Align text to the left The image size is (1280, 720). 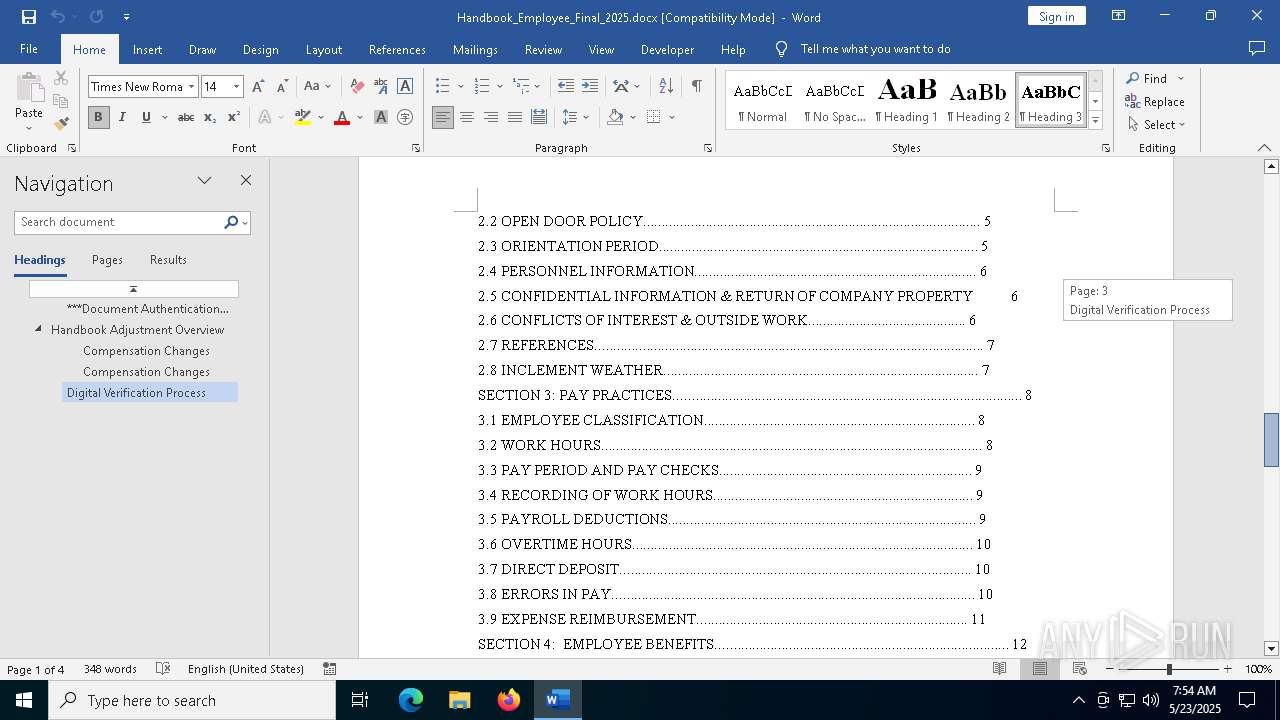click(x=443, y=117)
